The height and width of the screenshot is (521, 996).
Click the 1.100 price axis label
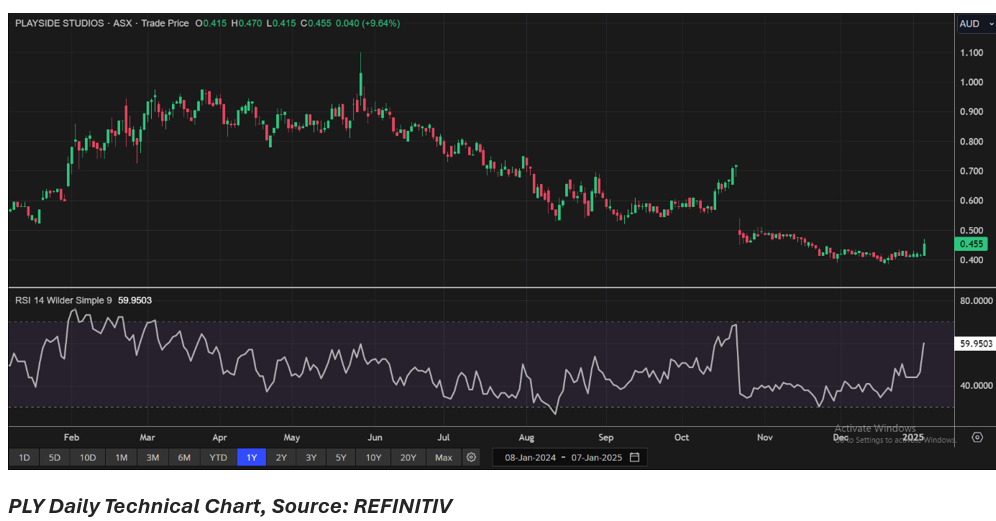pyautogui.click(x=971, y=53)
